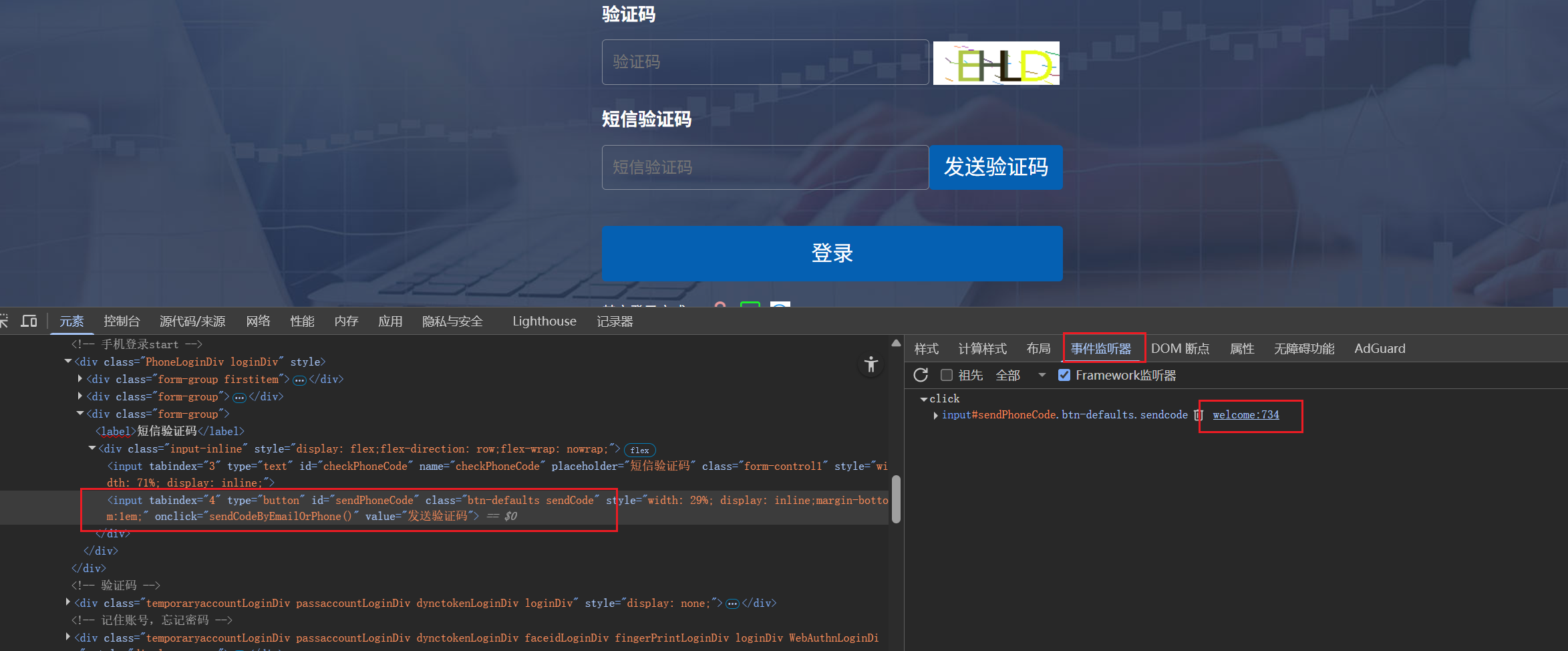Click the captcha image to refresh it
This screenshot has width=1568, height=651.
pyautogui.click(x=995, y=63)
